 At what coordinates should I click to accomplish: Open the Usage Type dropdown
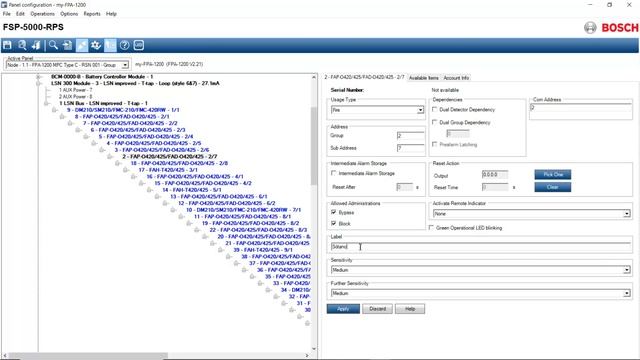[x=420, y=110]
